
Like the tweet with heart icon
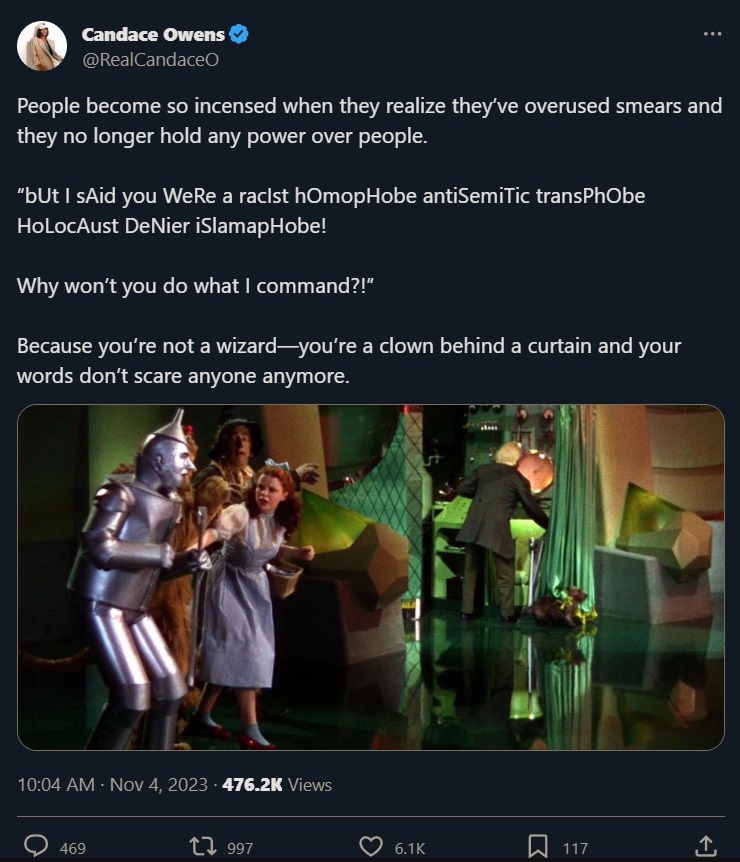pyautogui.click(x=371, y=847)
